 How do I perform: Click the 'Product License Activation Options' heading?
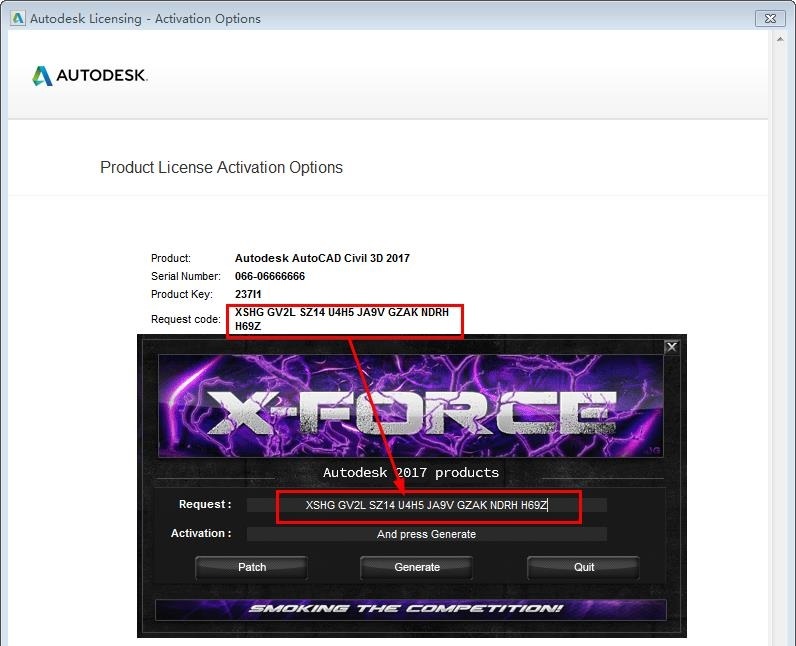[x=221, y=167]
